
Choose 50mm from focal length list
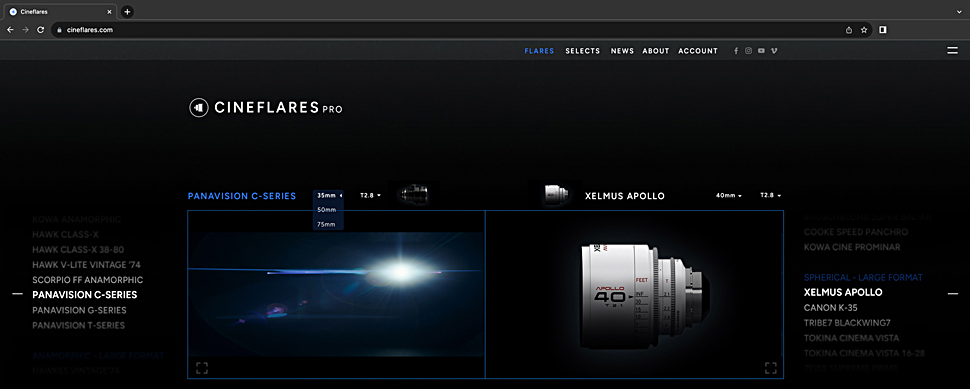pyautogui.click(x=326, y=210)
